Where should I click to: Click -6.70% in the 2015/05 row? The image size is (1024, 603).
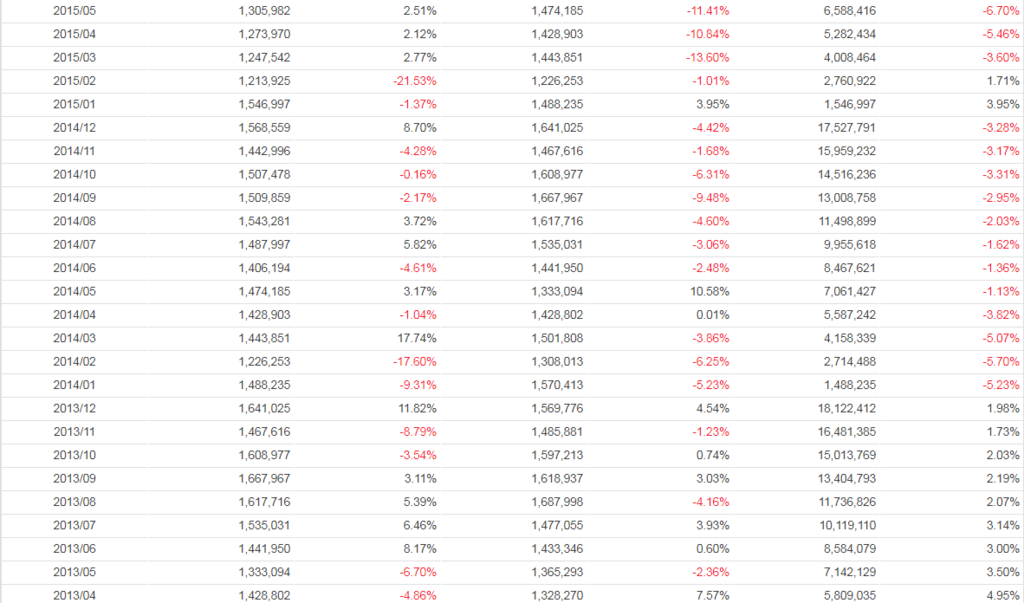click(x=1000, y=11)
